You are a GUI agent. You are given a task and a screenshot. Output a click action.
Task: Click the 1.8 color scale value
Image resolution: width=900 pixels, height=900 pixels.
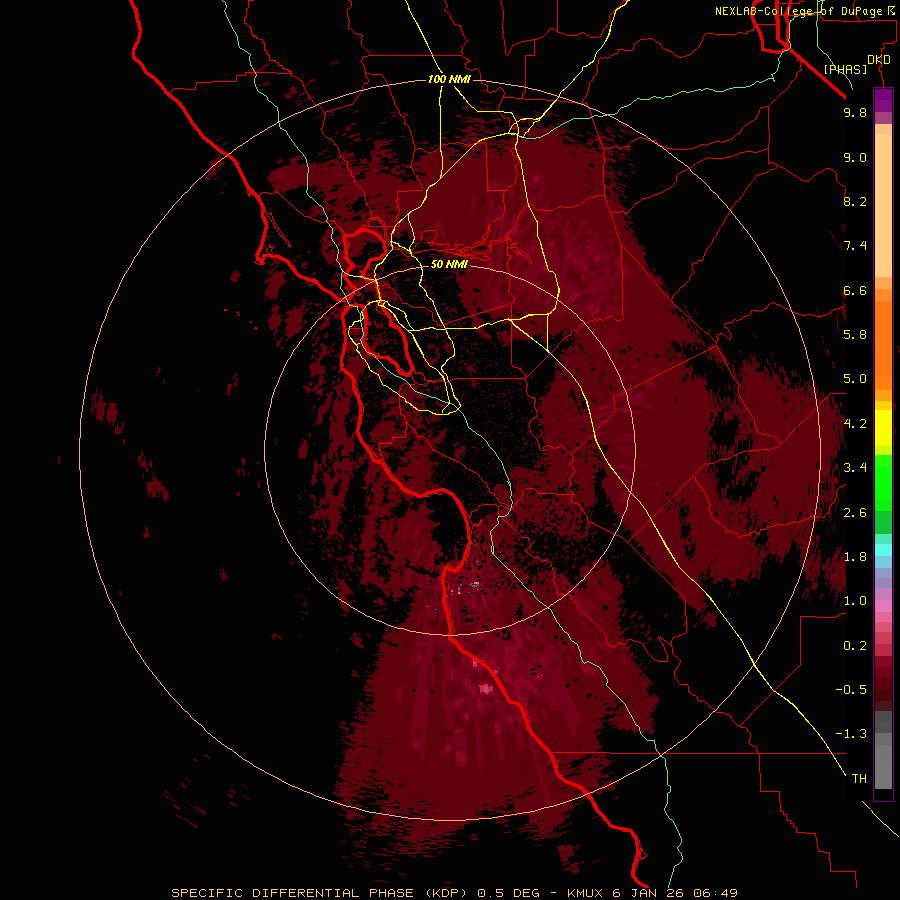855,557
